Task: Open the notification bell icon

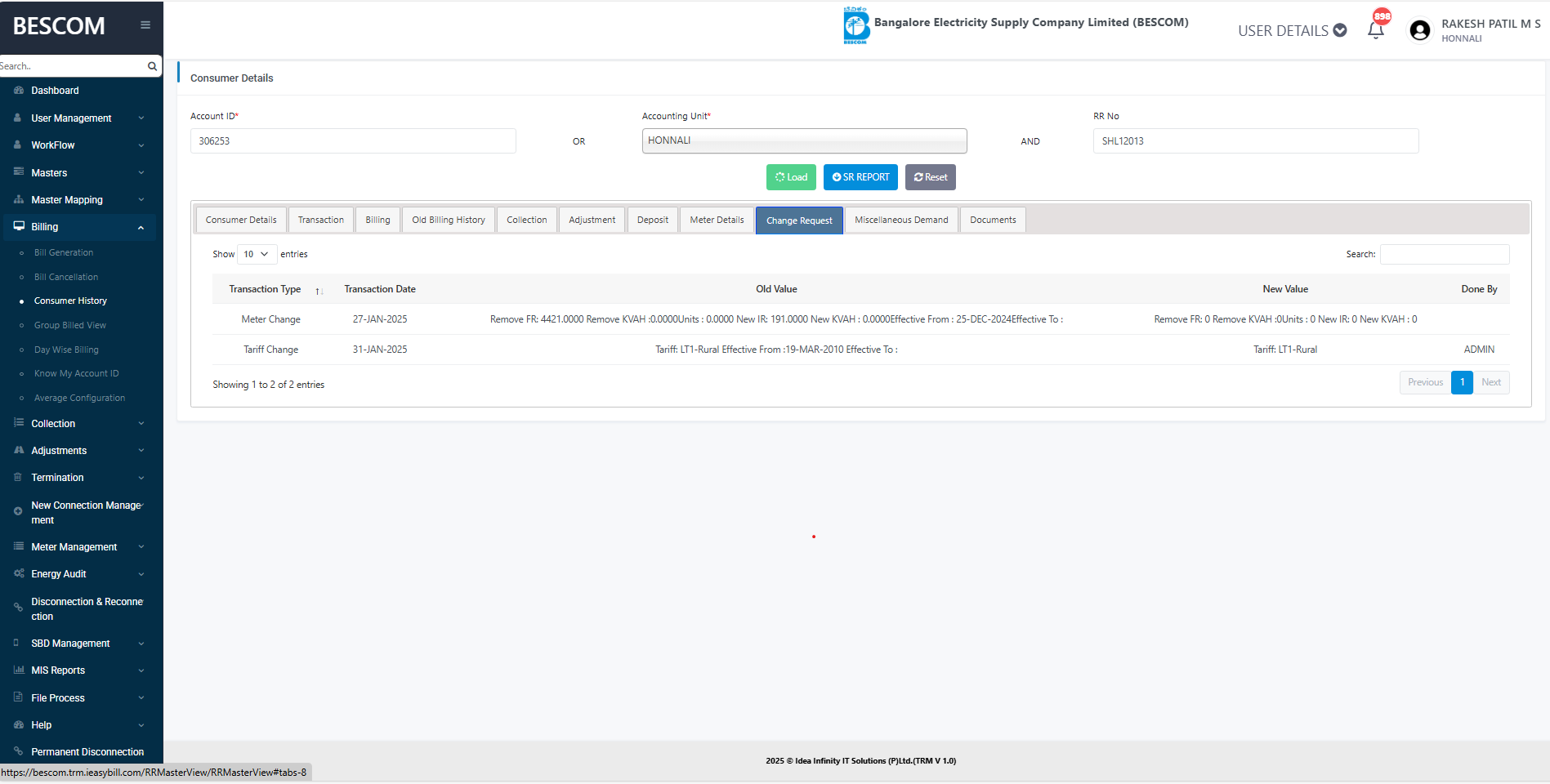Action: (x=1376, y=31)
